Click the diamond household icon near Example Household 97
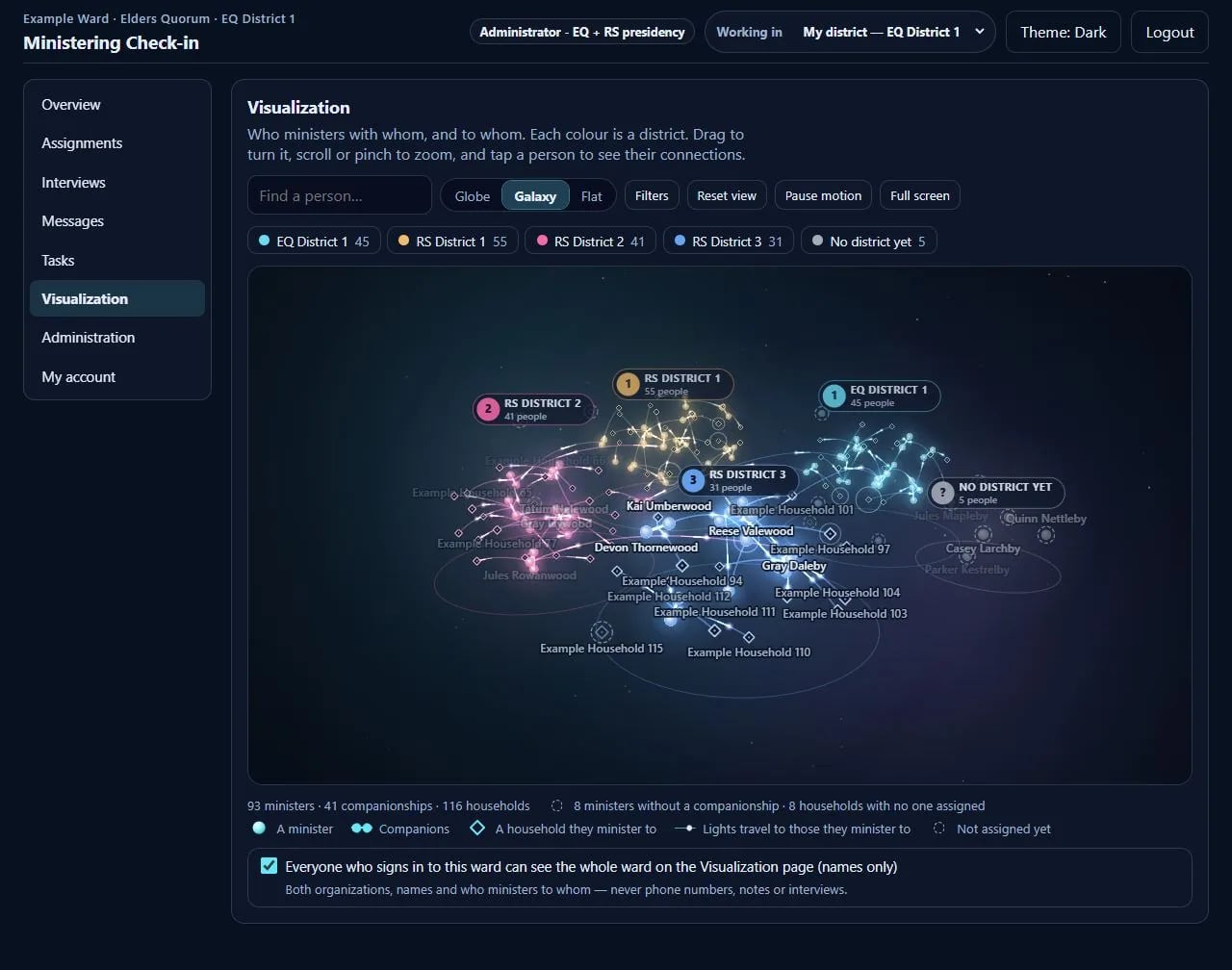Image resolution: width=1232 pixels, height=970 pixels. click(x=830, y=533)
